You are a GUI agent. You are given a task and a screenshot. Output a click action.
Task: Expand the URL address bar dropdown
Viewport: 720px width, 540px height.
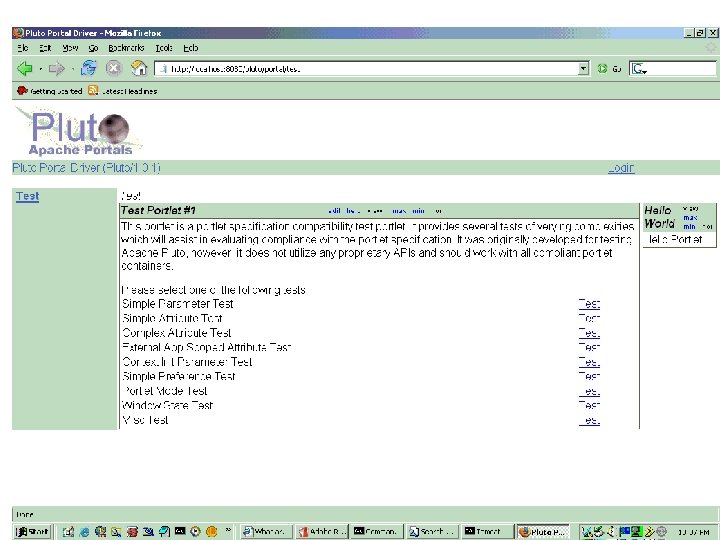[x=583, y=69]
